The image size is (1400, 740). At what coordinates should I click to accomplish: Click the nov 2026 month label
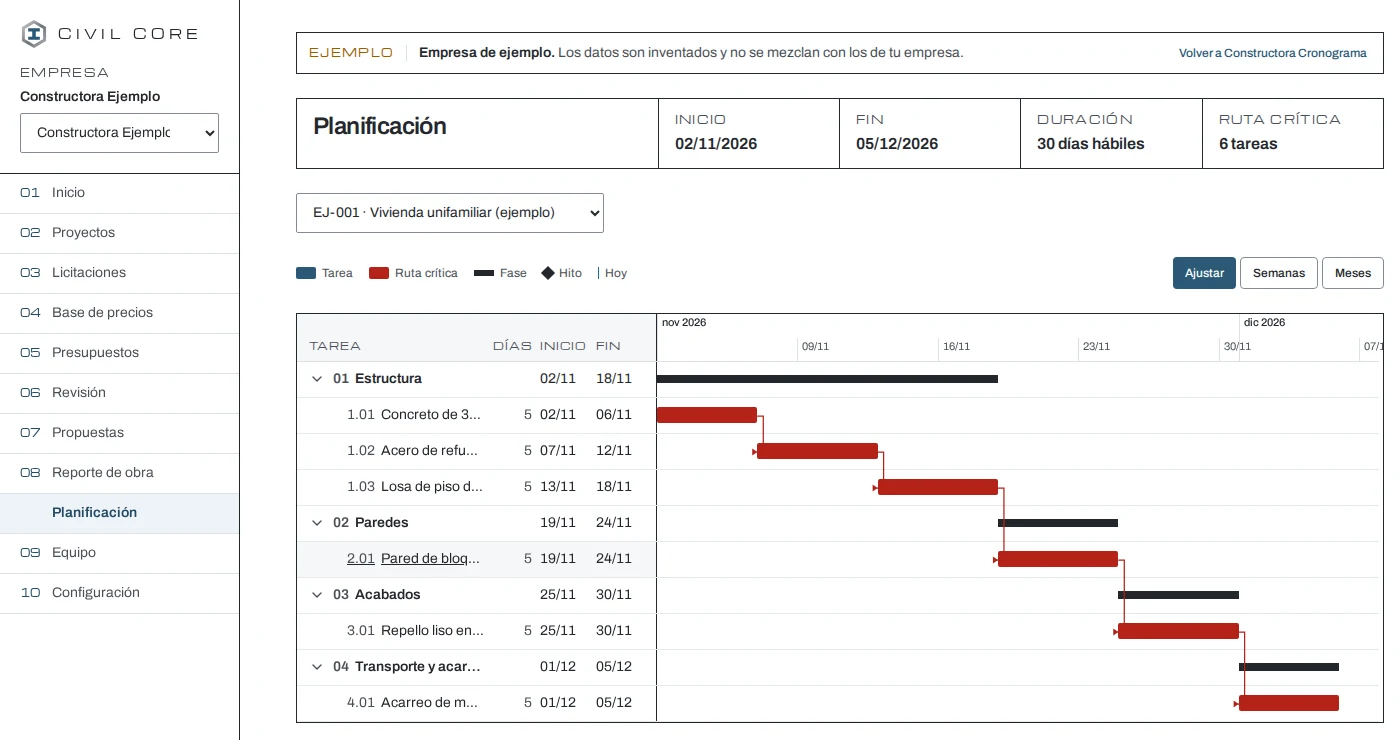[684, 323]
